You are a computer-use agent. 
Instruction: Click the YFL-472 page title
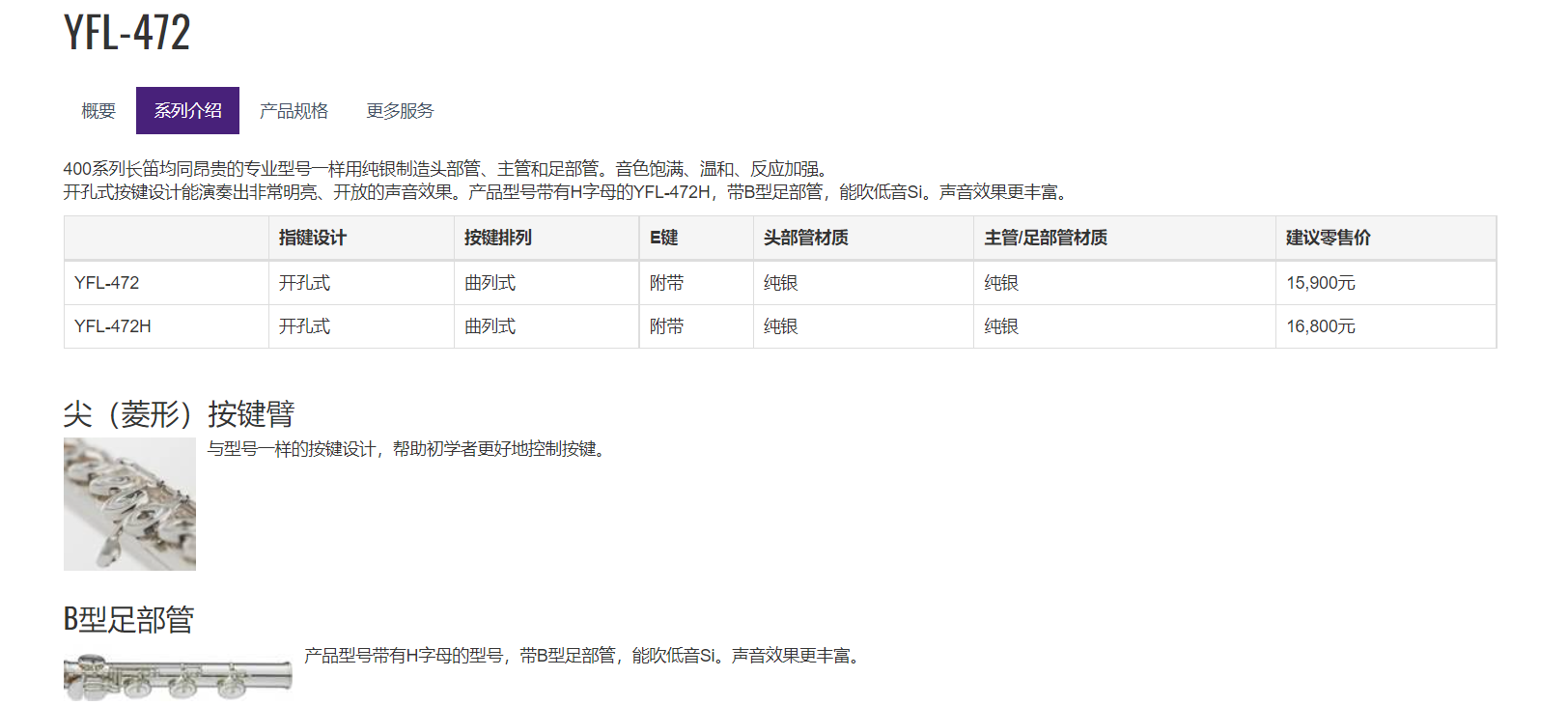126,33
